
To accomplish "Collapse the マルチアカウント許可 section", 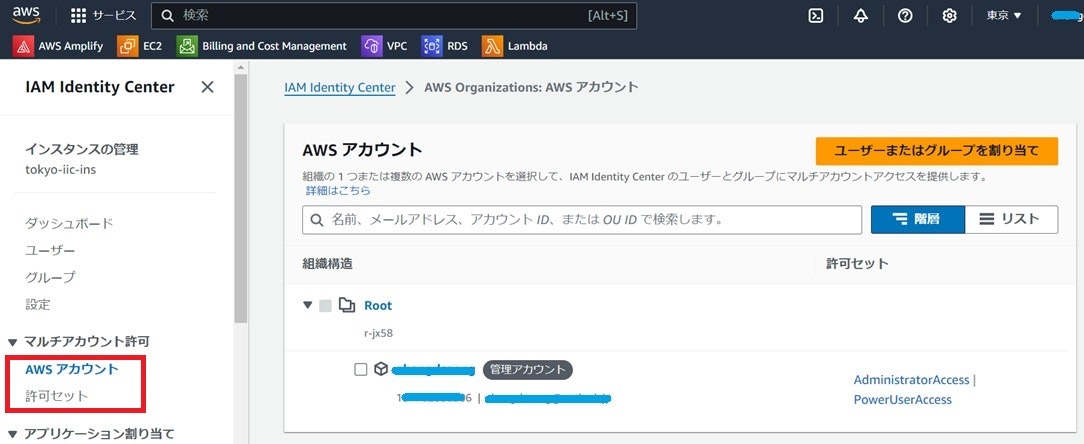I will [12, 342].
